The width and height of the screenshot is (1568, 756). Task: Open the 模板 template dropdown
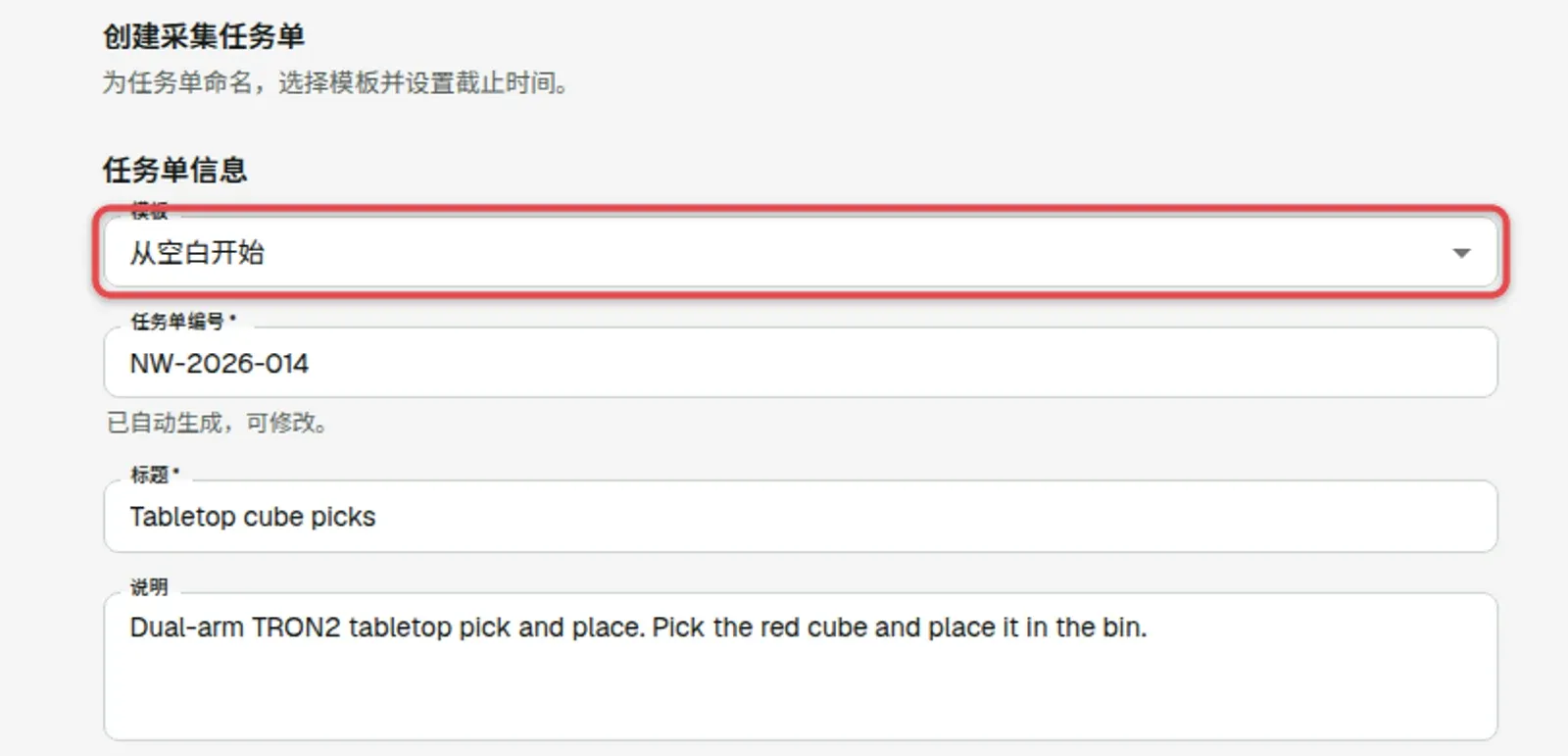click(x=801, y=252)
